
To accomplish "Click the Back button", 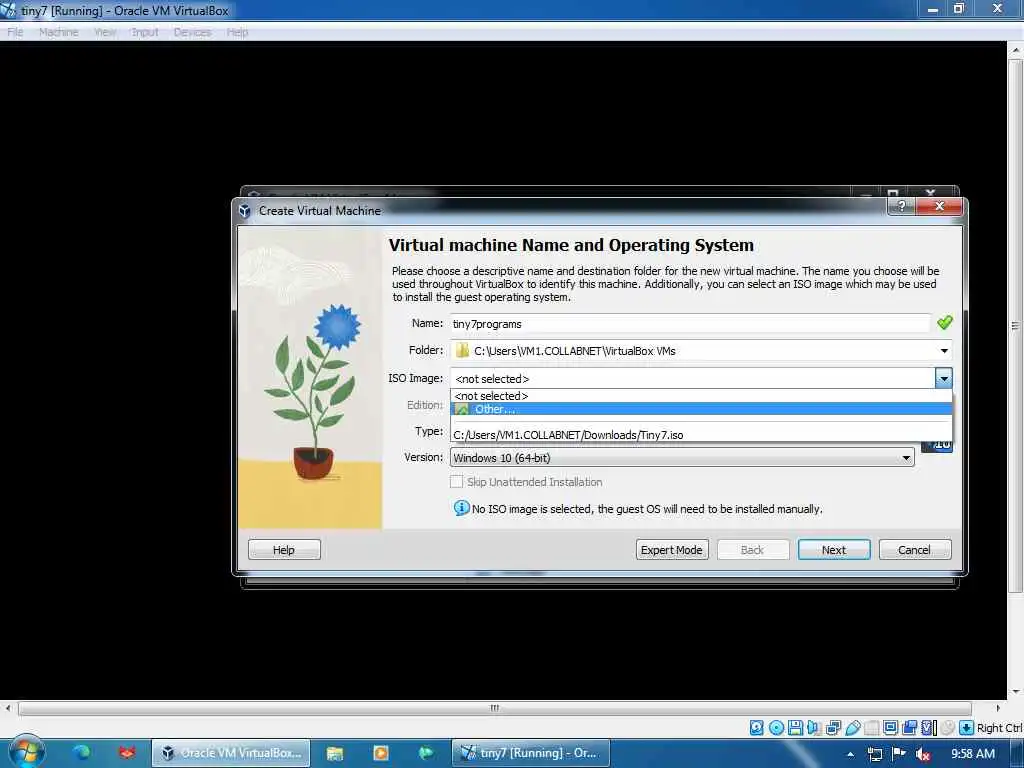I will click(752, 550).
